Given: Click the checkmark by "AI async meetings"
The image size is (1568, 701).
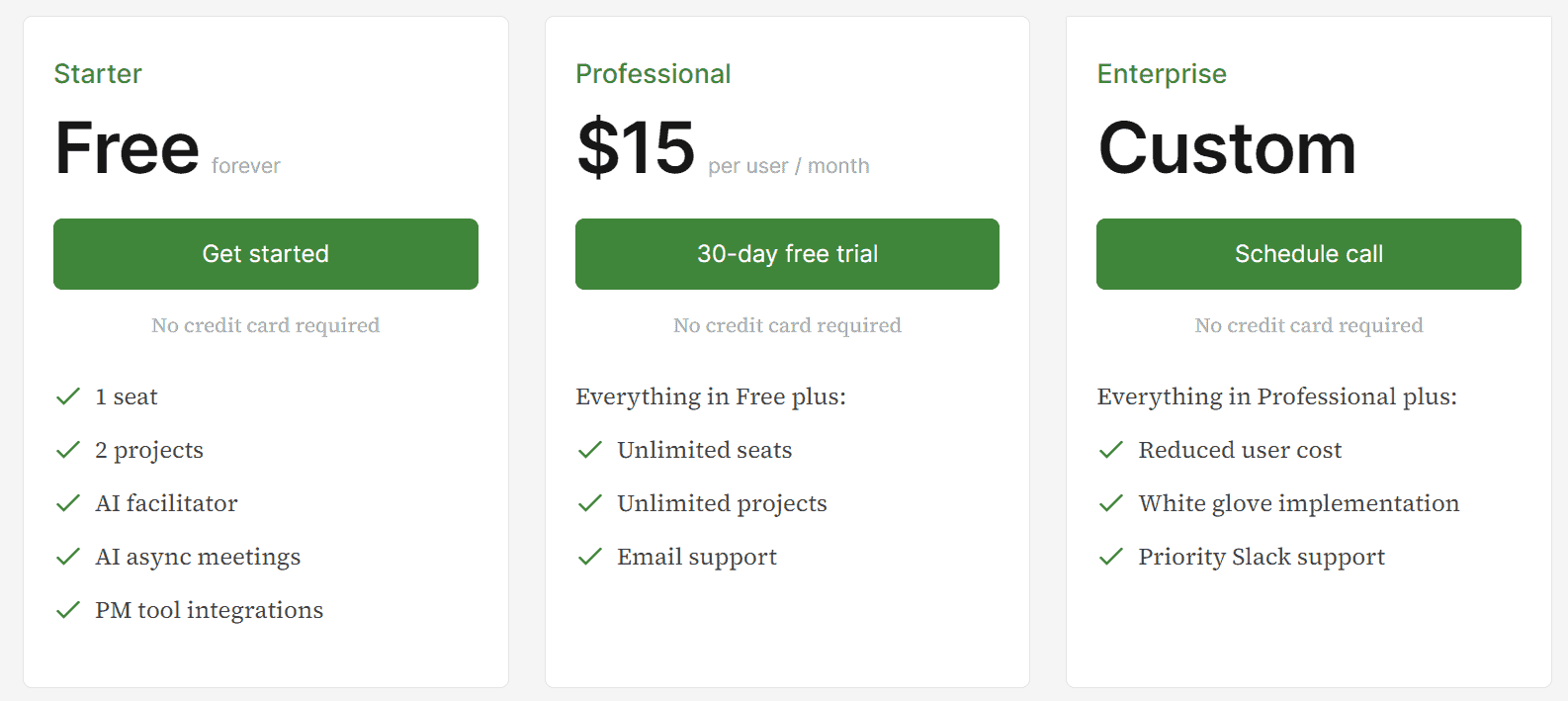Looking at the screenshot, I should point(67,557).
